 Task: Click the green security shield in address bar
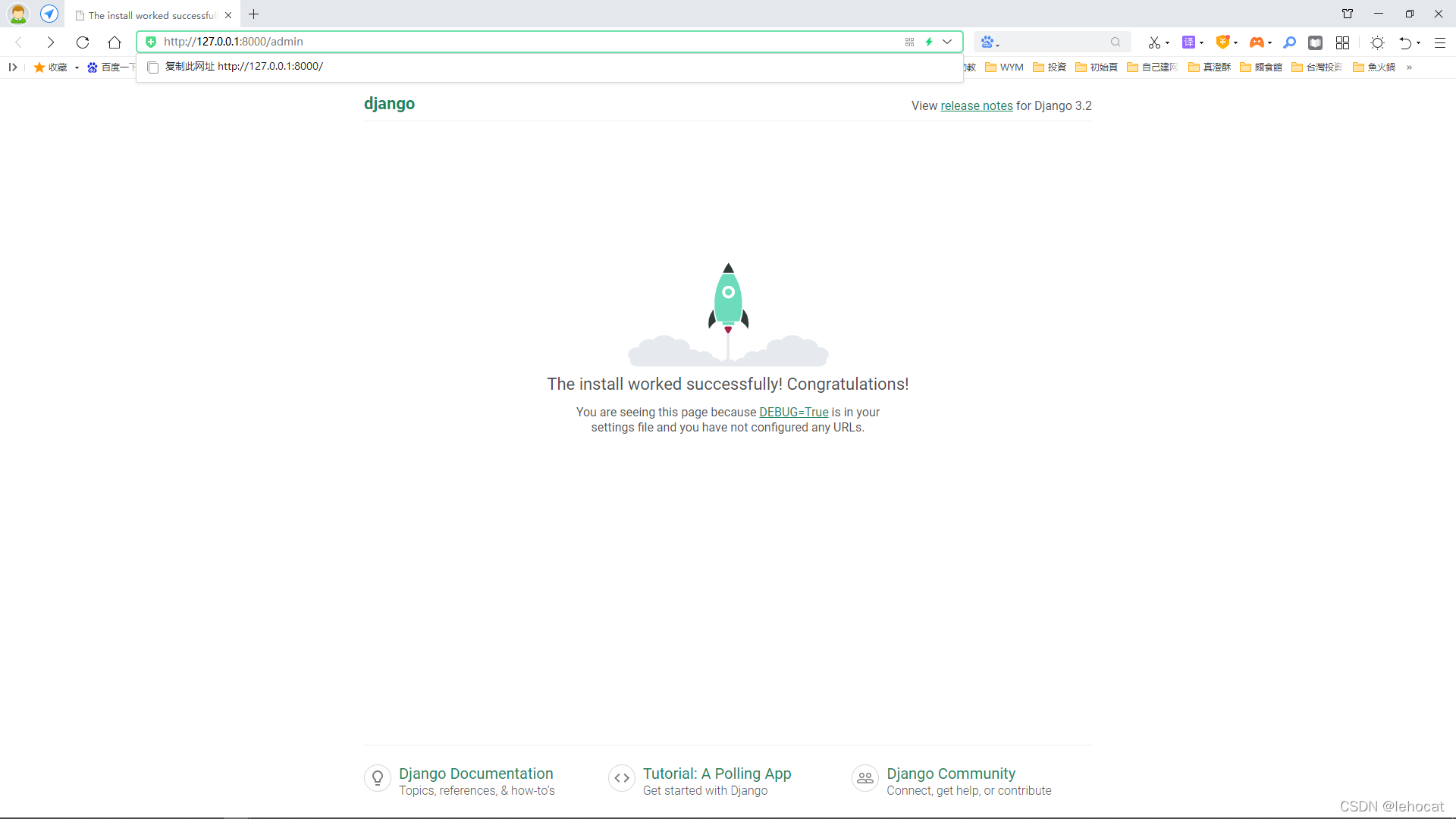151,42
